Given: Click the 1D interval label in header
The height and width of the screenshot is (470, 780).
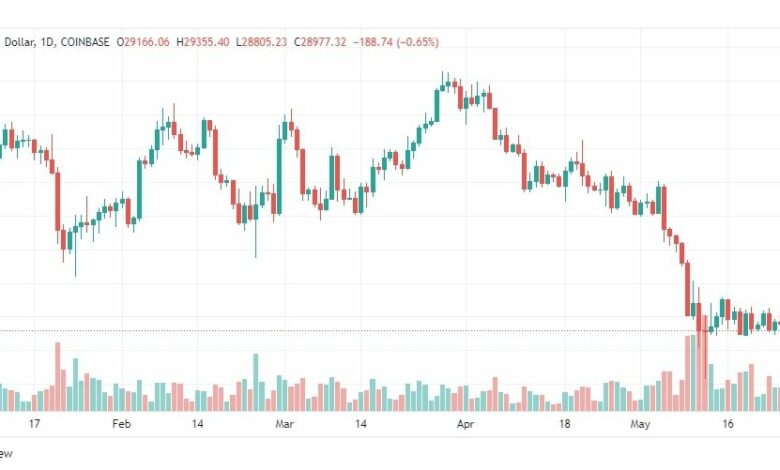Looking at the screenshot, I should point(47,42).
